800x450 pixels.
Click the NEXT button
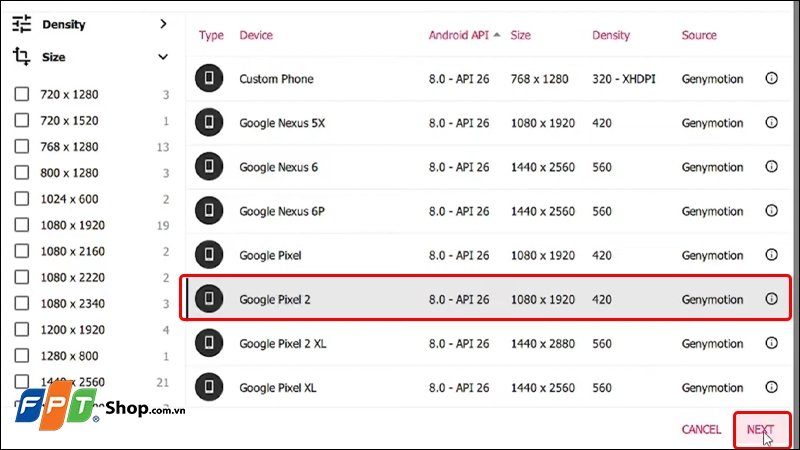click(x=762, y=430)
